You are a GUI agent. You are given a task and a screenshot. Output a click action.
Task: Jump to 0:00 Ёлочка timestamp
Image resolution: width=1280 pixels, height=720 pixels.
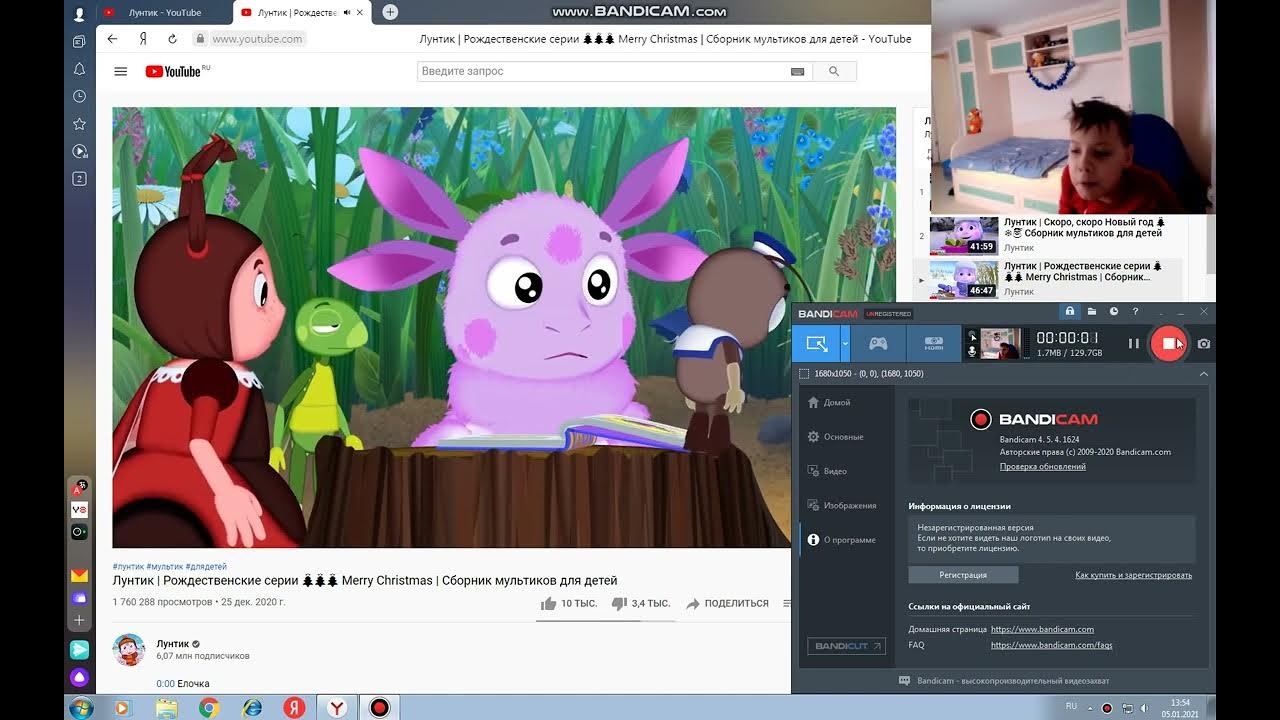pyautogui.click(x=165, y=684)
